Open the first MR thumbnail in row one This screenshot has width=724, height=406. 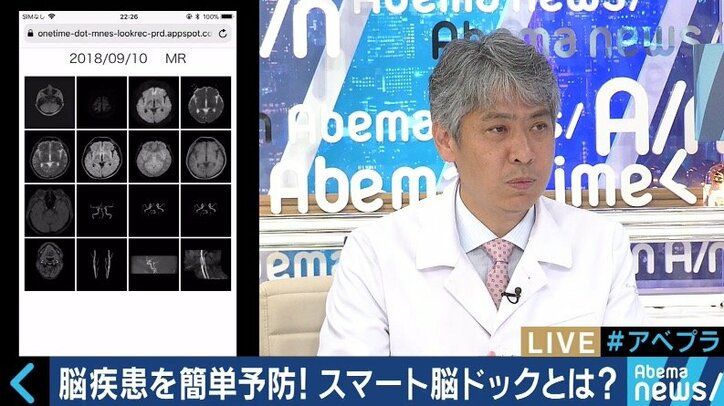tap(49, 103)
